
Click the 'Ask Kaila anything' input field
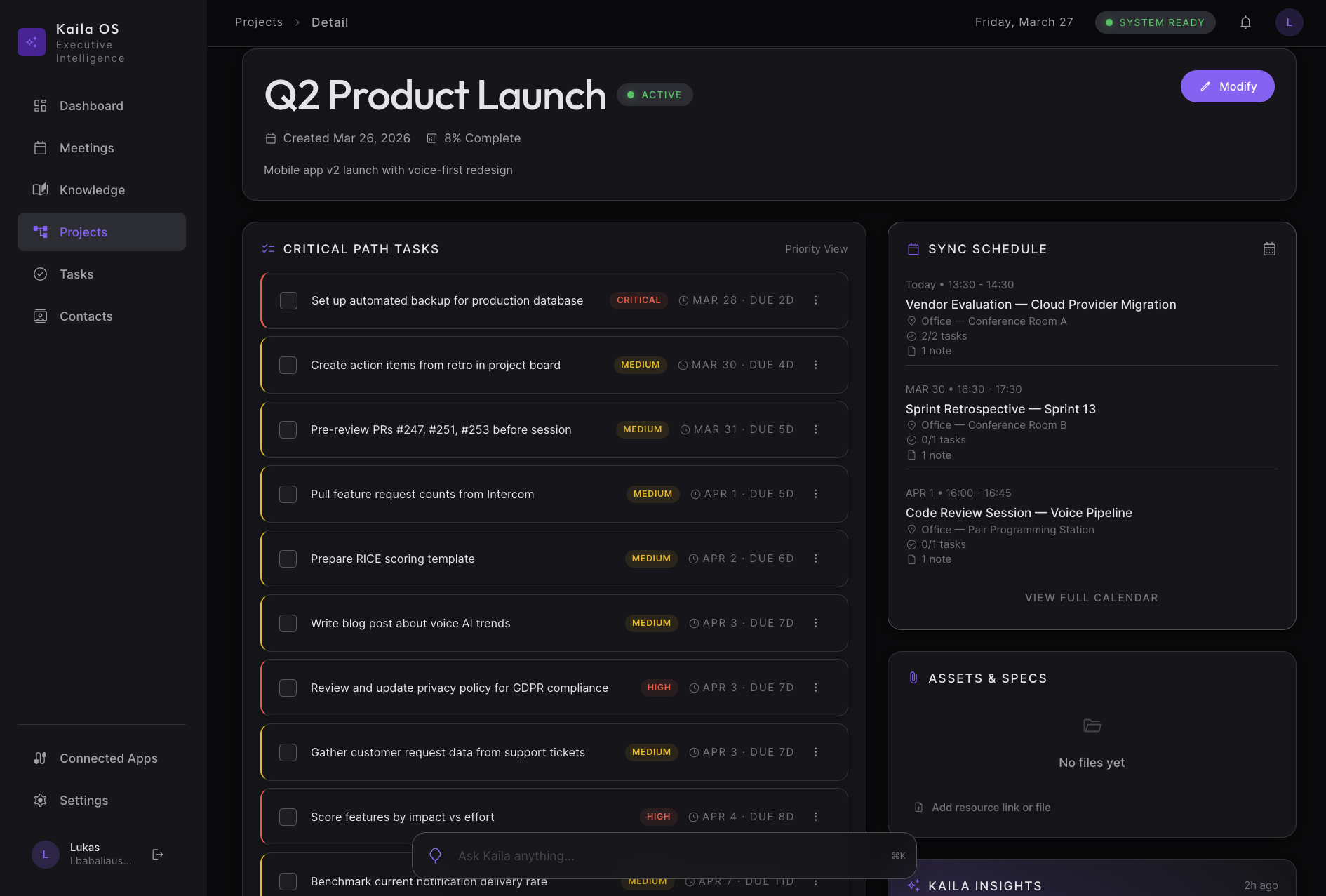(664, 855)
